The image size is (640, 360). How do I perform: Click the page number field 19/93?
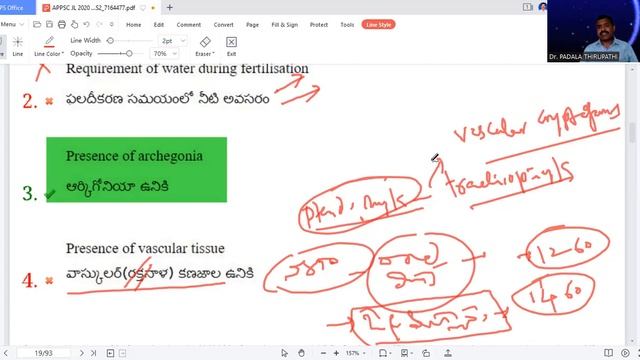43,353
